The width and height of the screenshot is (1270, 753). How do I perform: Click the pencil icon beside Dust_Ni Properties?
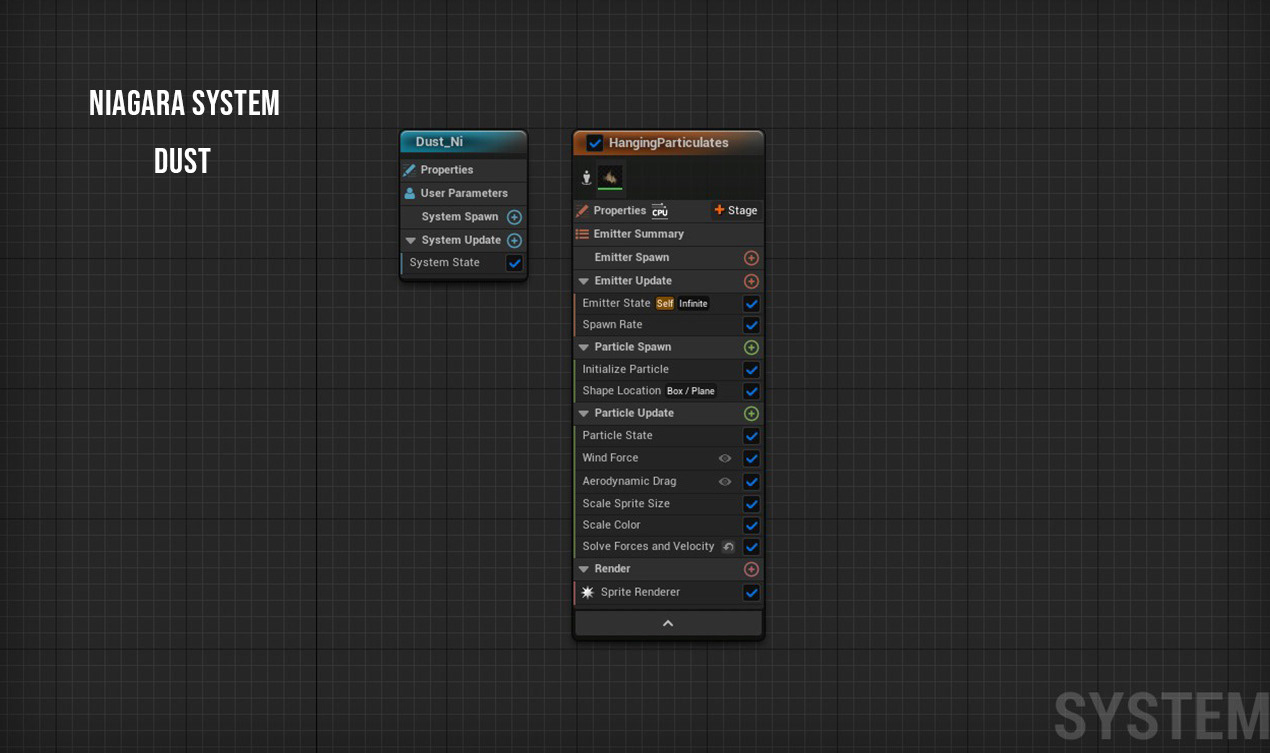409,170
